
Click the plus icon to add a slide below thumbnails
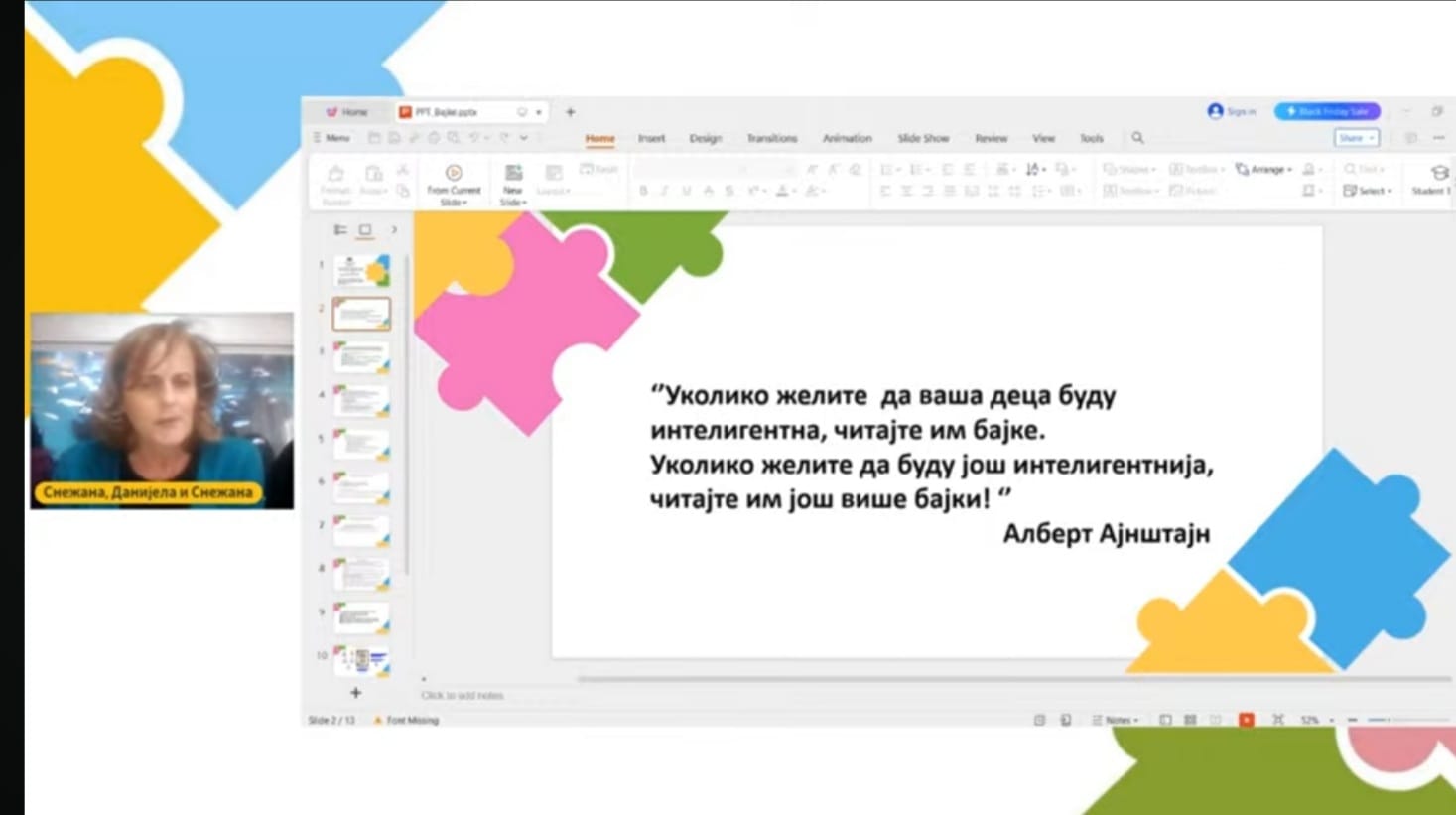point(355,693)
